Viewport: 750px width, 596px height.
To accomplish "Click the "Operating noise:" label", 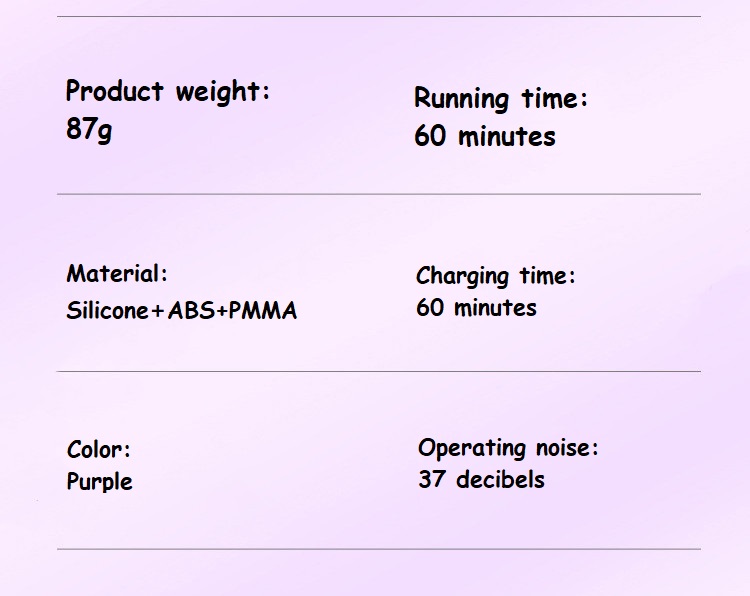I will [x=508, y=448].
